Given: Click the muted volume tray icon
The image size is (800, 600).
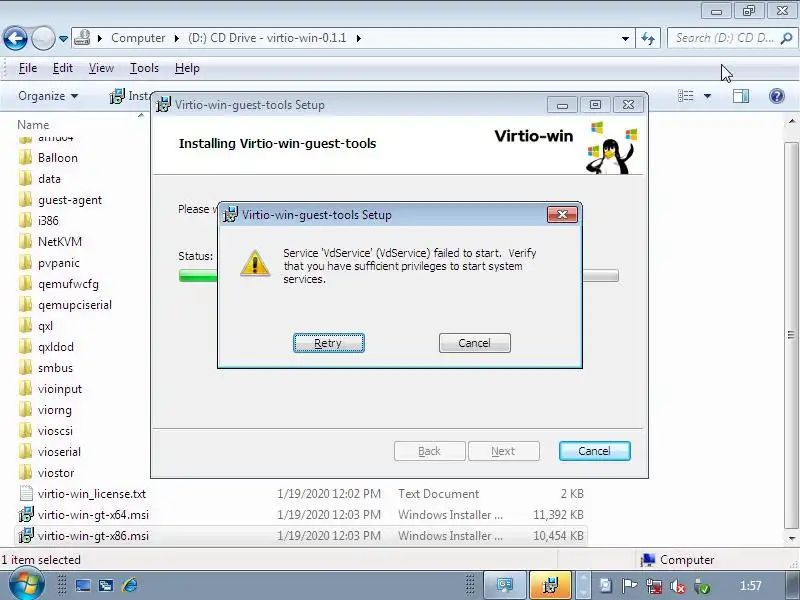Looking at the screenshot, I should [x=678, y=587].
